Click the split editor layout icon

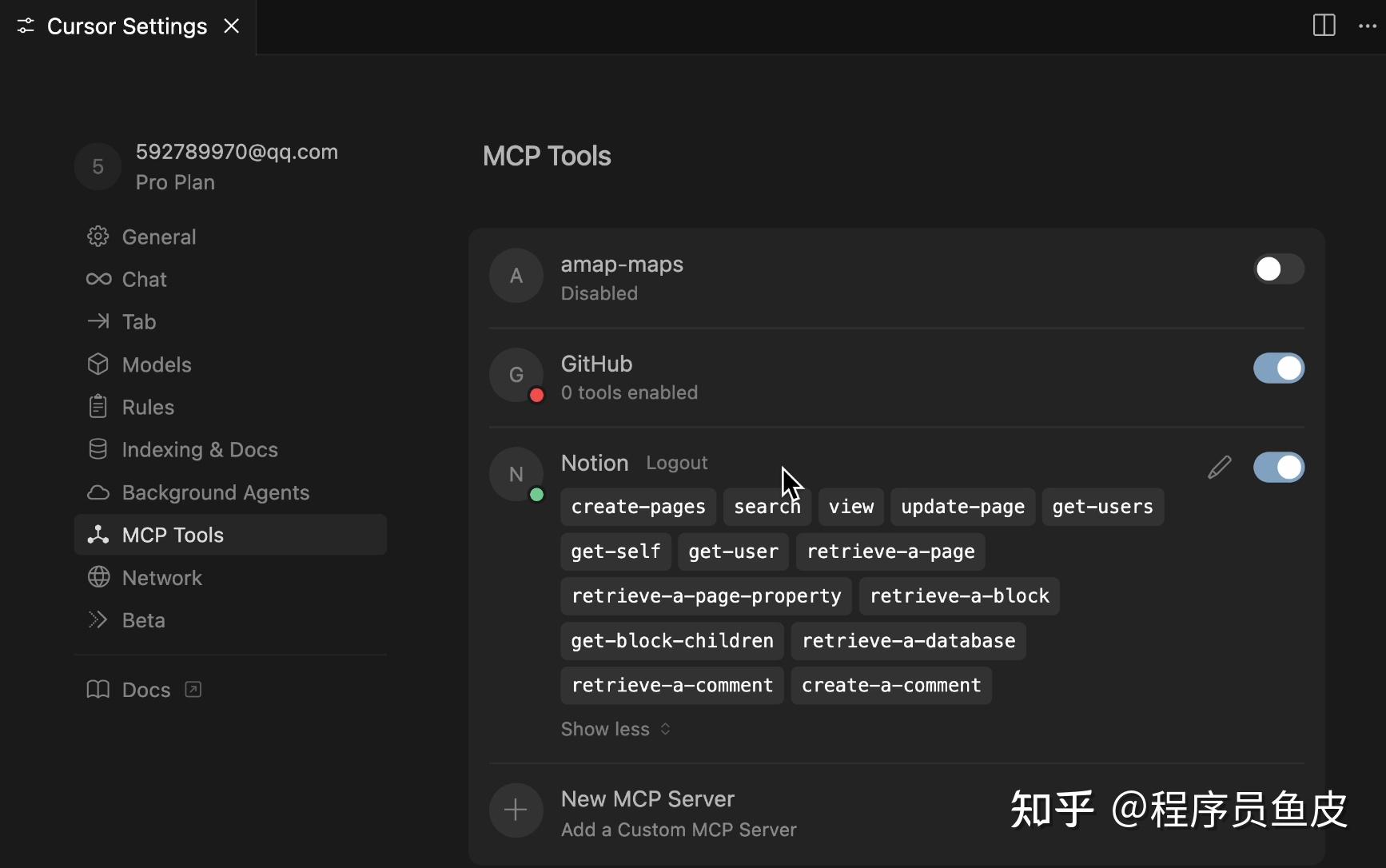pos(1324,26)
